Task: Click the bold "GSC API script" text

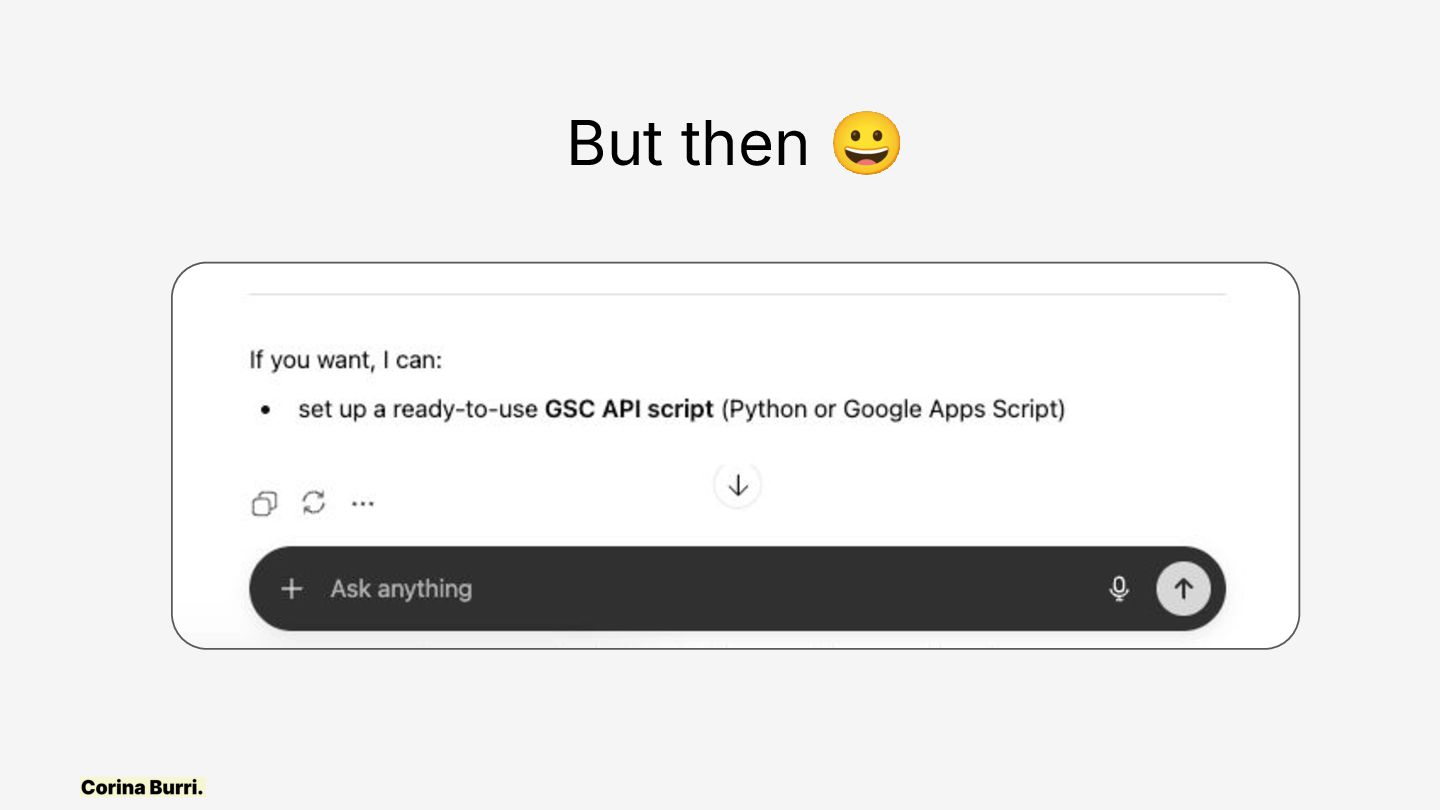Action: click(x=629, y=409)
